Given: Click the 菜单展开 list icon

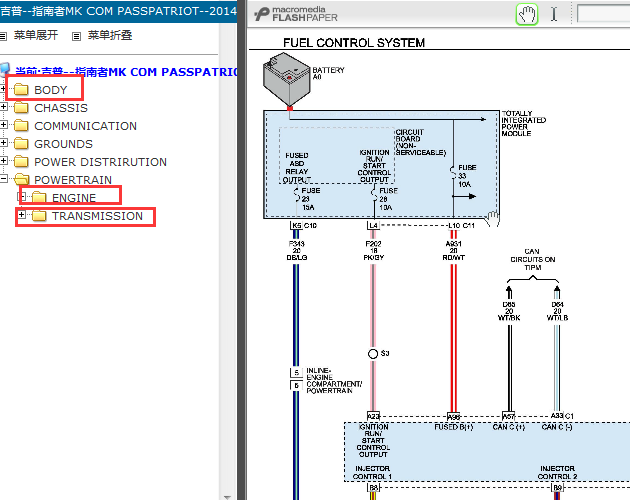Looking at the screenshot, I should tap(3, 37).
